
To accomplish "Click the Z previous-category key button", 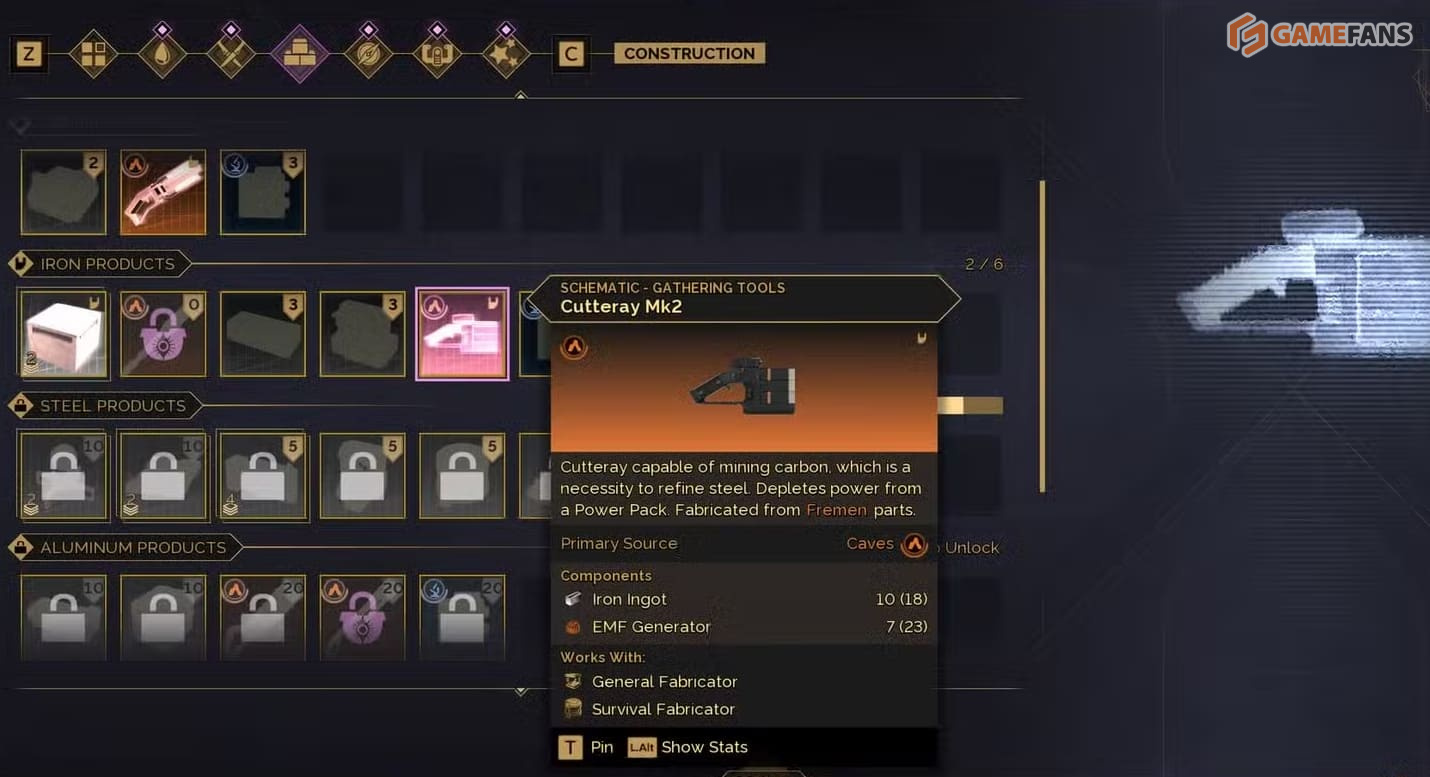I will point(29,54).
